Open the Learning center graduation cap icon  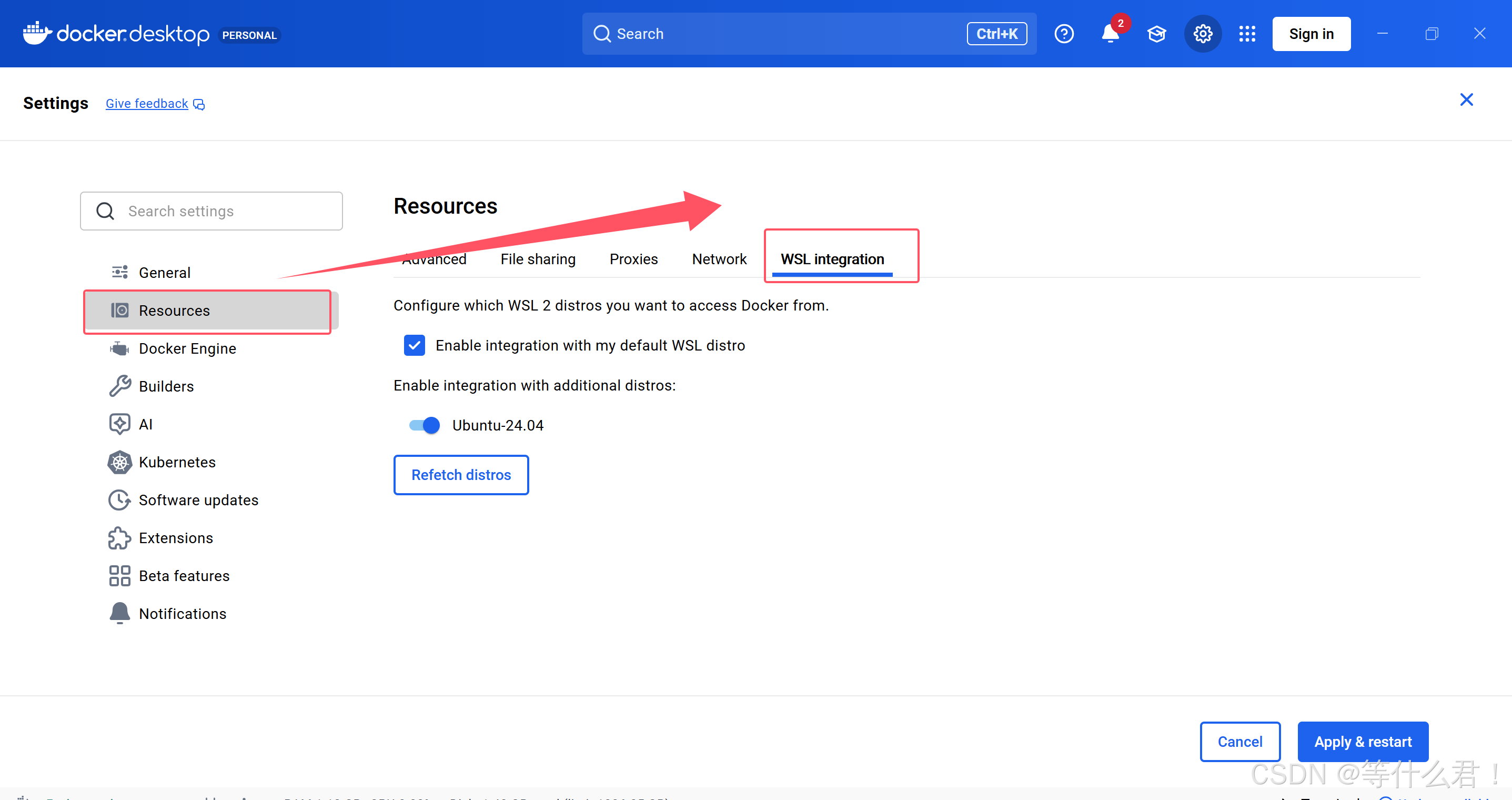coord(1156,34)
